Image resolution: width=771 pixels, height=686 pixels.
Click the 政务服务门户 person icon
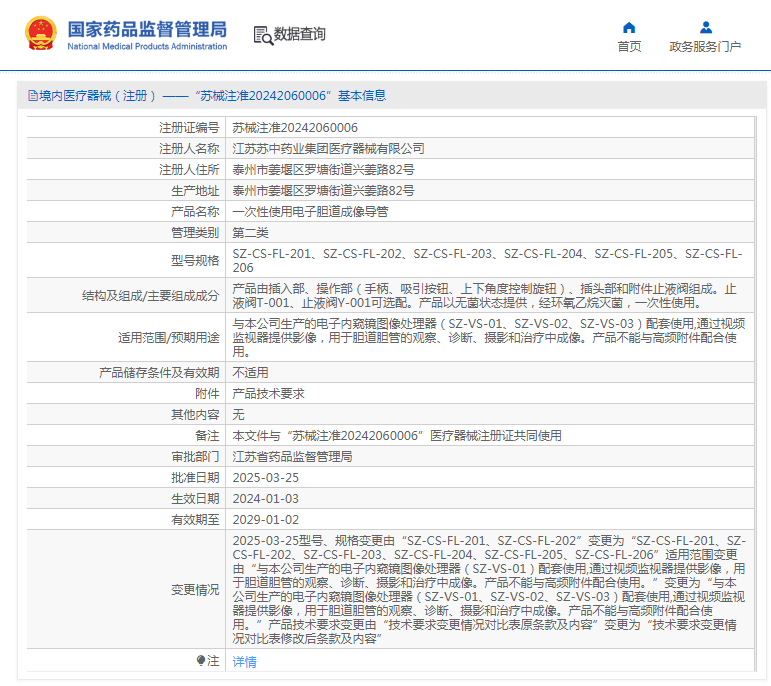(705, 27)
